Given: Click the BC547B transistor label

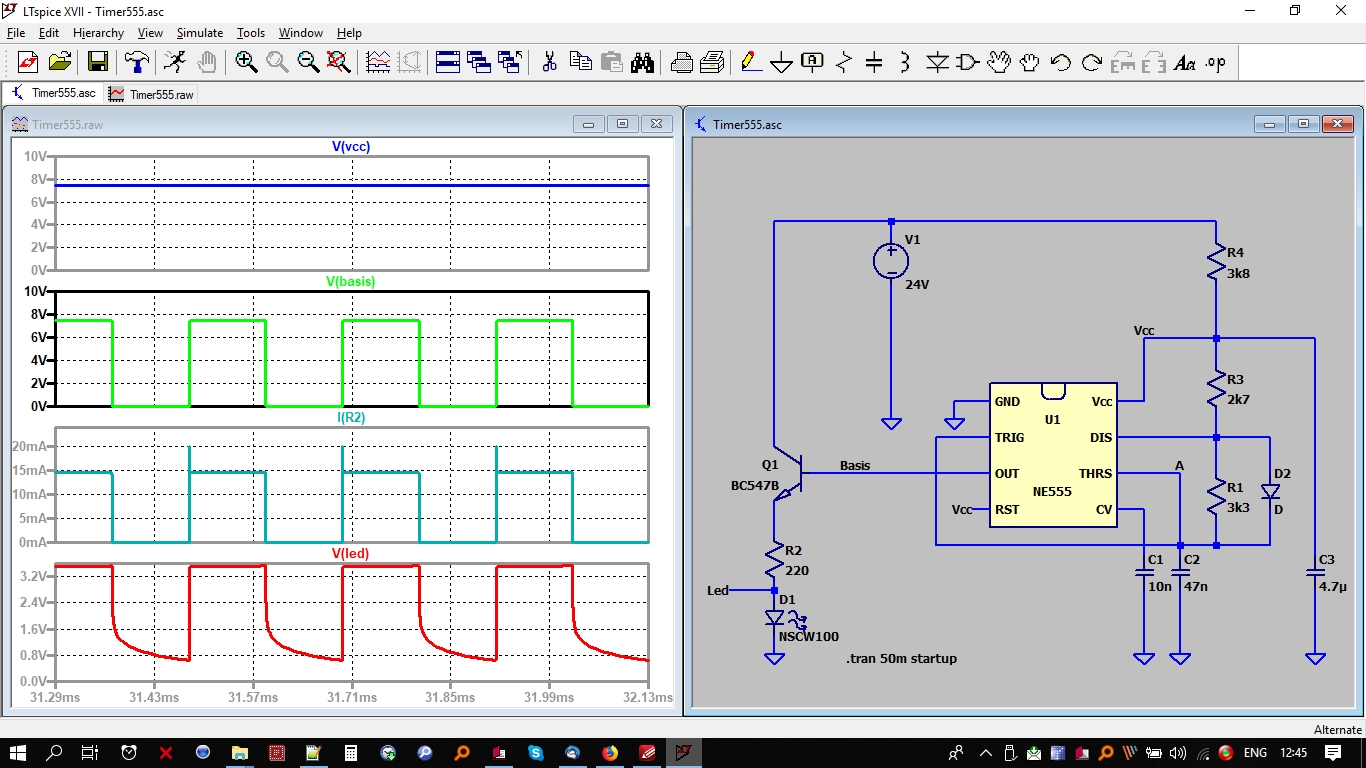Looking at the screenshot, I should (x=755, y=486).
